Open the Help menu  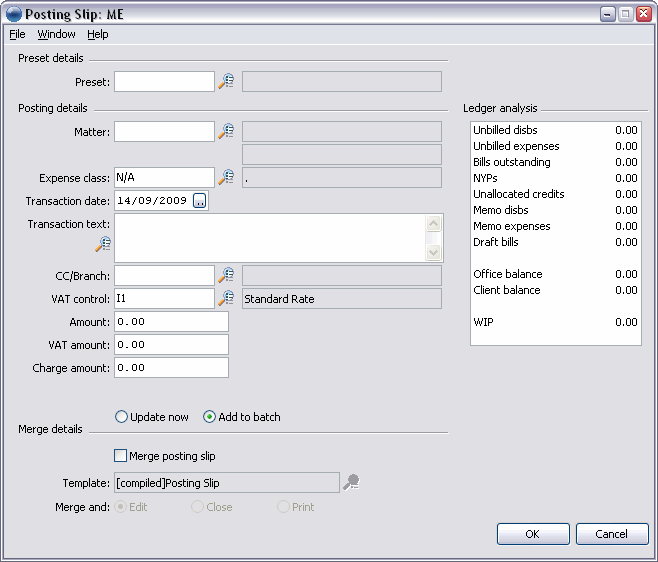point(97,34)
